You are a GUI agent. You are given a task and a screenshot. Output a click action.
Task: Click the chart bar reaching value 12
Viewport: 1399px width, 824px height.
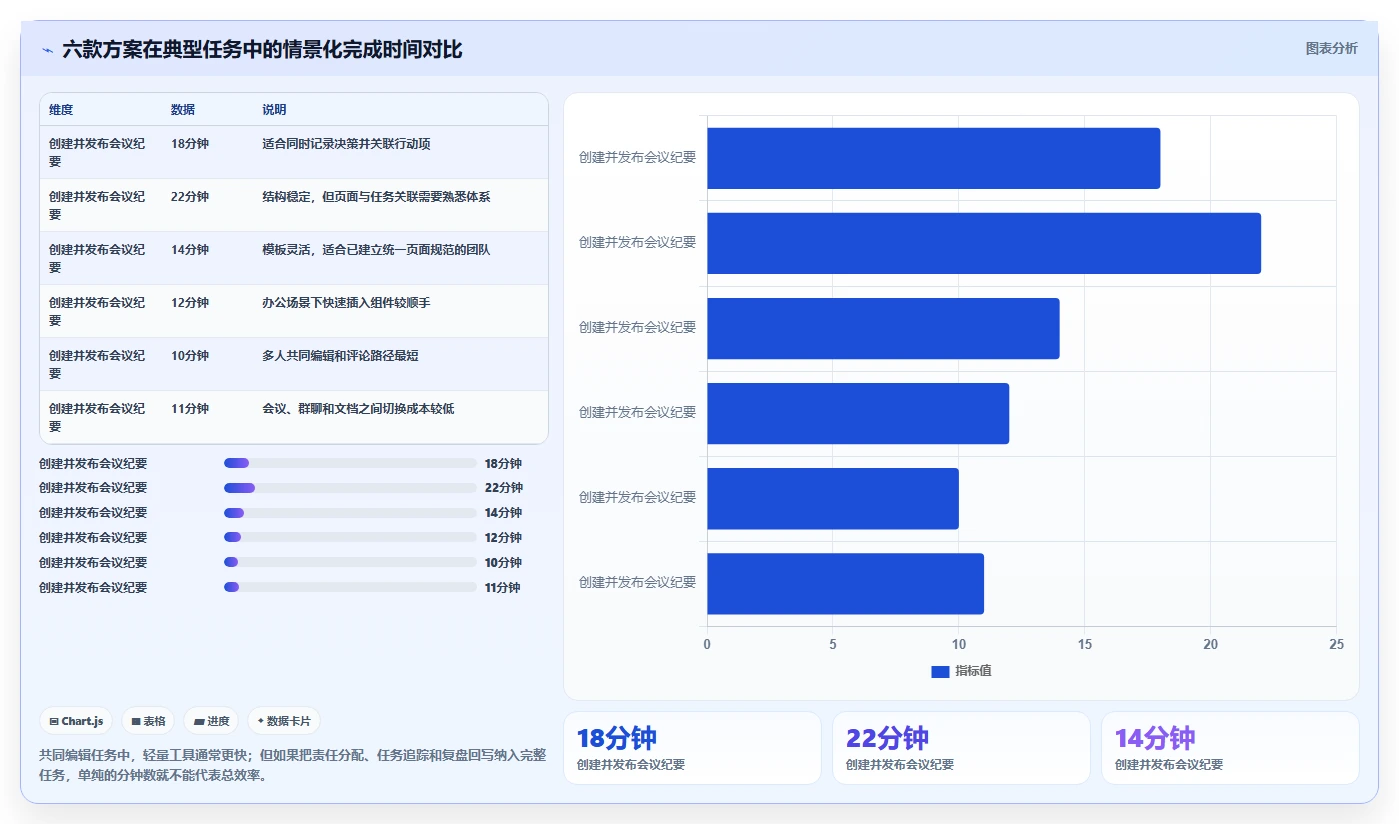pos(858,413)
